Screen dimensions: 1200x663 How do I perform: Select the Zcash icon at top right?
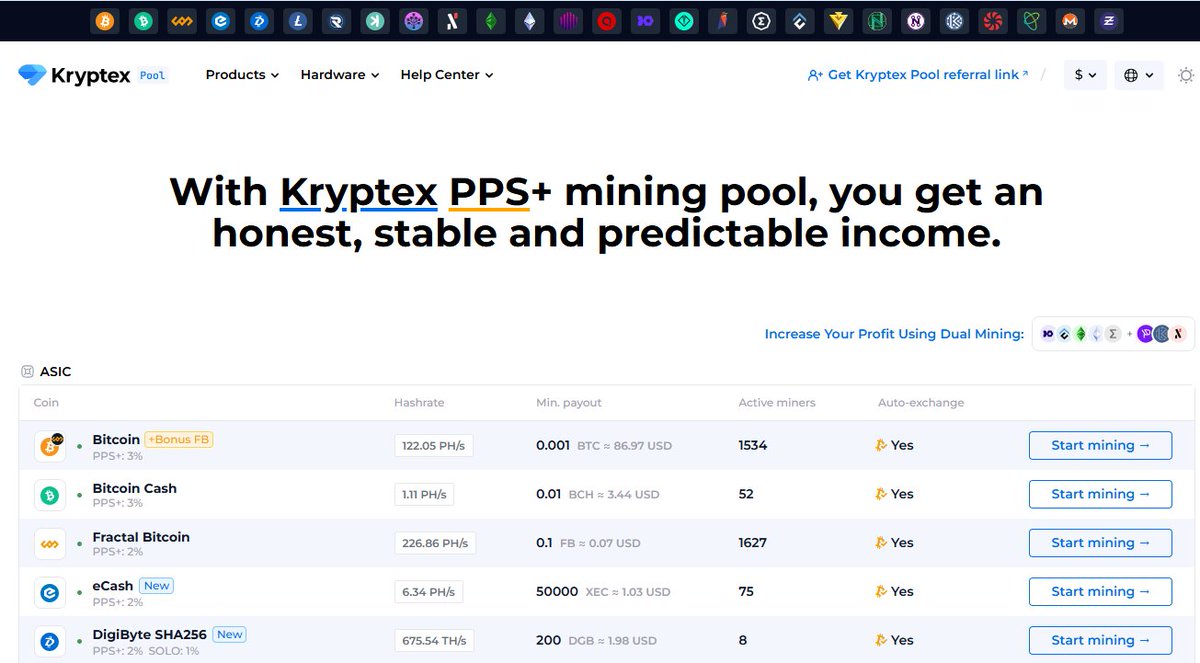pos(1108,20)
